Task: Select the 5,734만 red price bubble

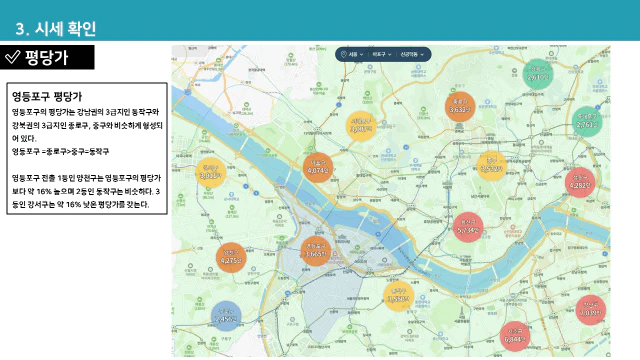Action: click(468, 227)
